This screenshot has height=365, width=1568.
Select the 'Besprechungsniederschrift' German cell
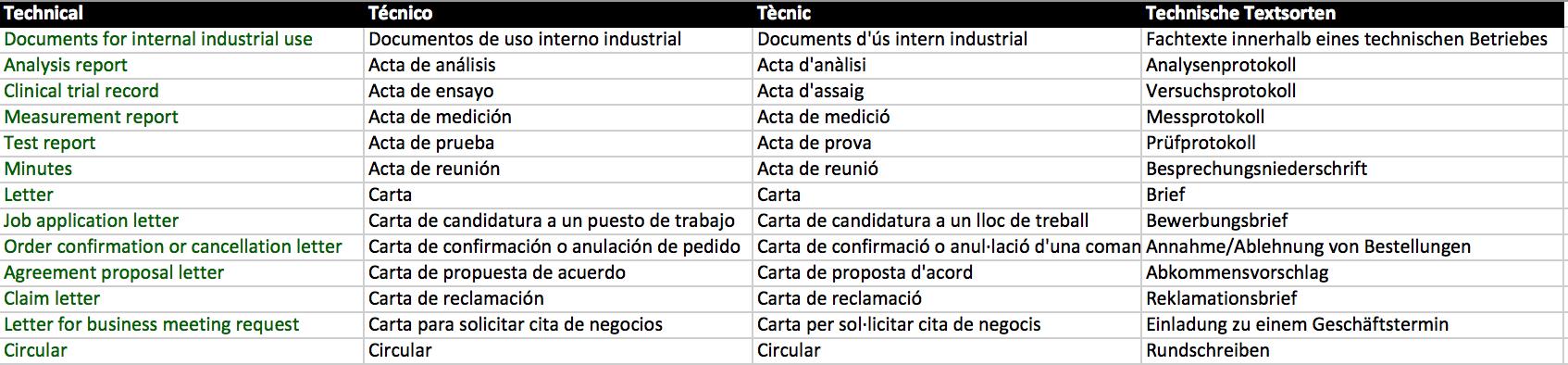pos(1355,169)
